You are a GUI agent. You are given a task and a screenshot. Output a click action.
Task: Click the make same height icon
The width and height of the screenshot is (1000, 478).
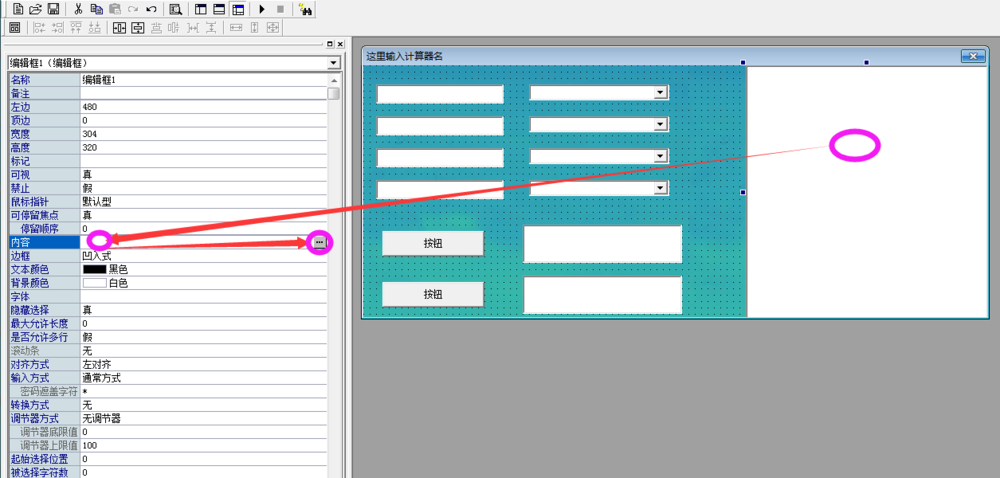[254, 27]
